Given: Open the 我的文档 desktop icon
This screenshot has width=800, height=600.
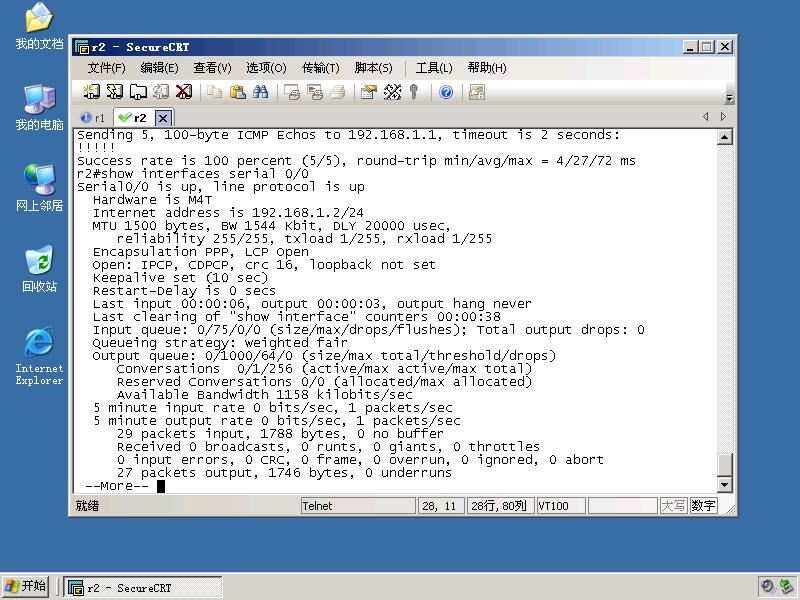Looking at the screenshot, I should tap(39, 27).
